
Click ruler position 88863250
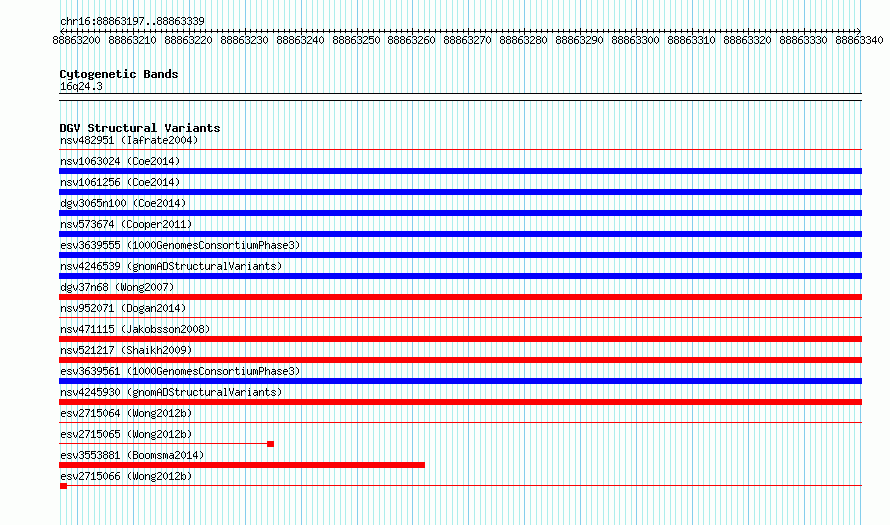coord(356,40)
